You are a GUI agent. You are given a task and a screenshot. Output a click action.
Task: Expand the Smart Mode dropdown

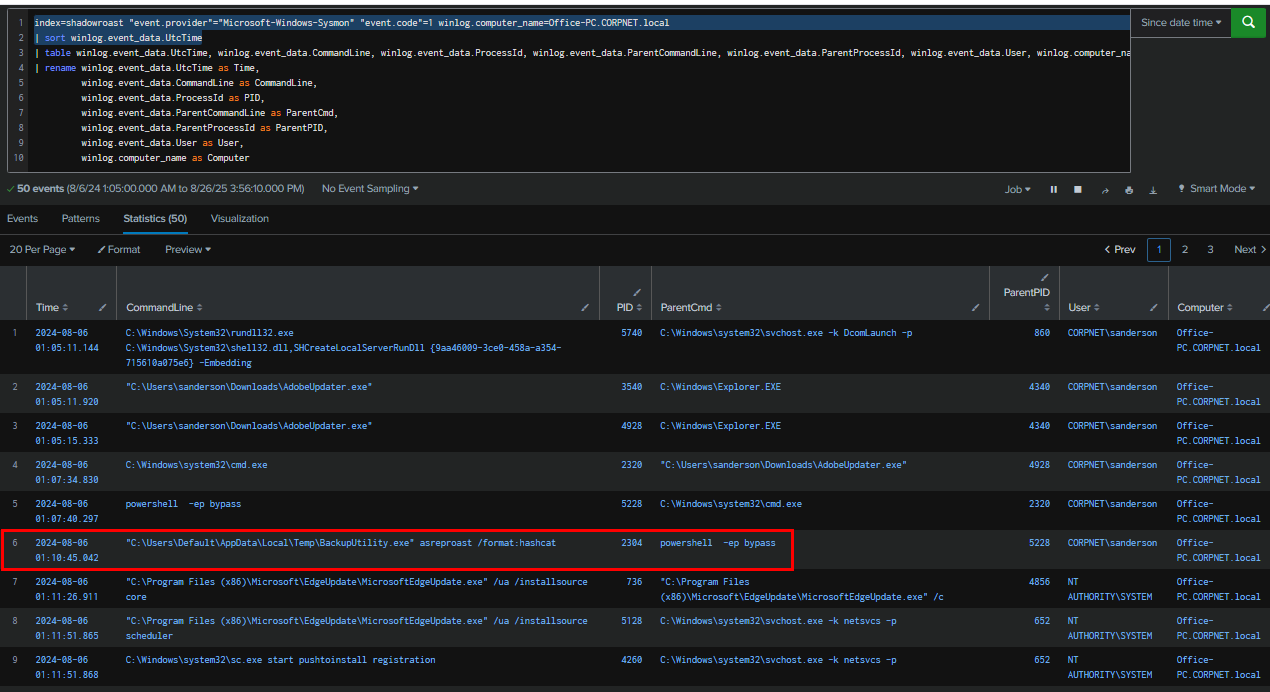click(x=1217, y=189)
